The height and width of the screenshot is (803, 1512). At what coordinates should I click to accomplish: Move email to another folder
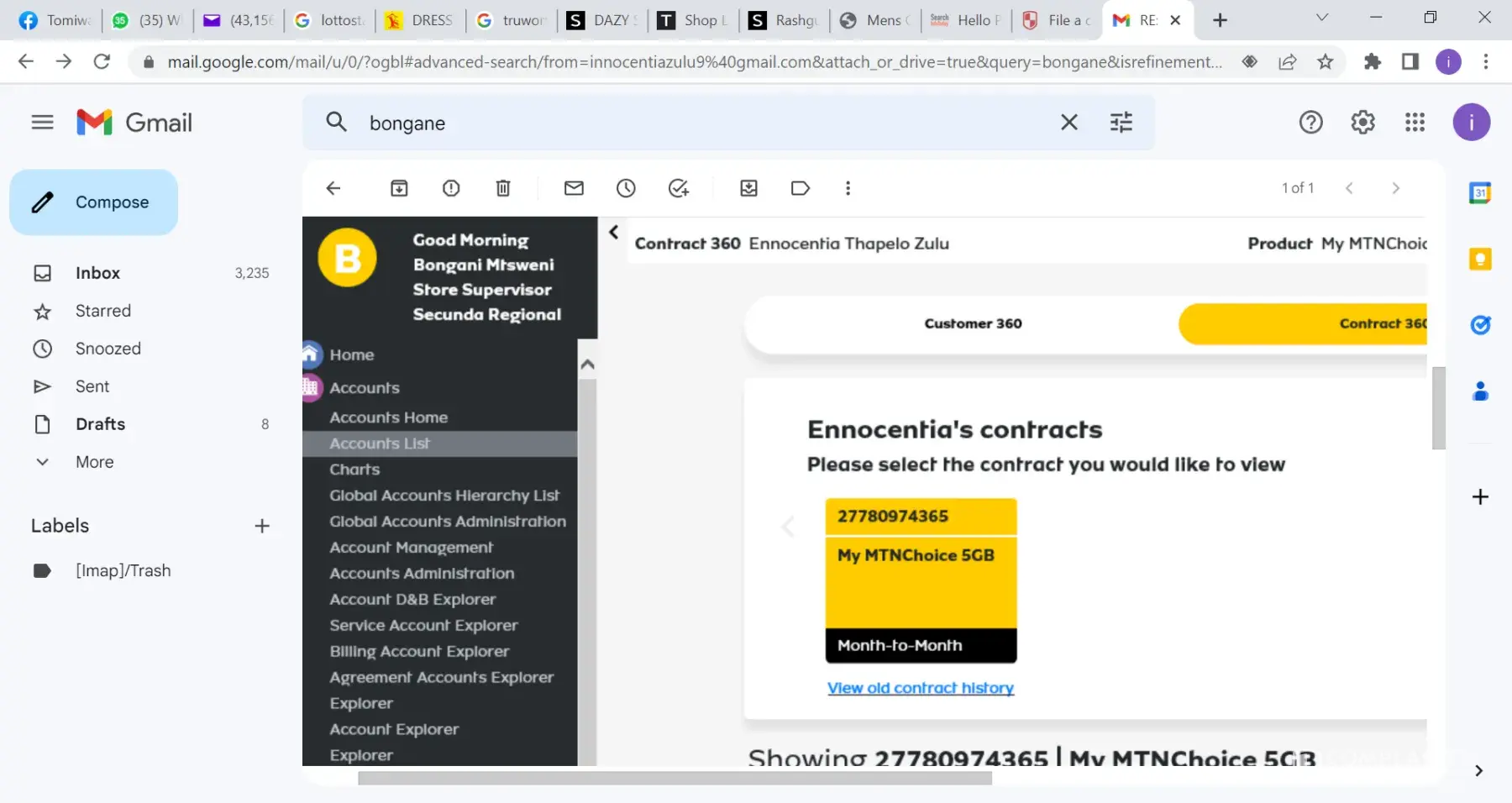[x=748, y=188]
